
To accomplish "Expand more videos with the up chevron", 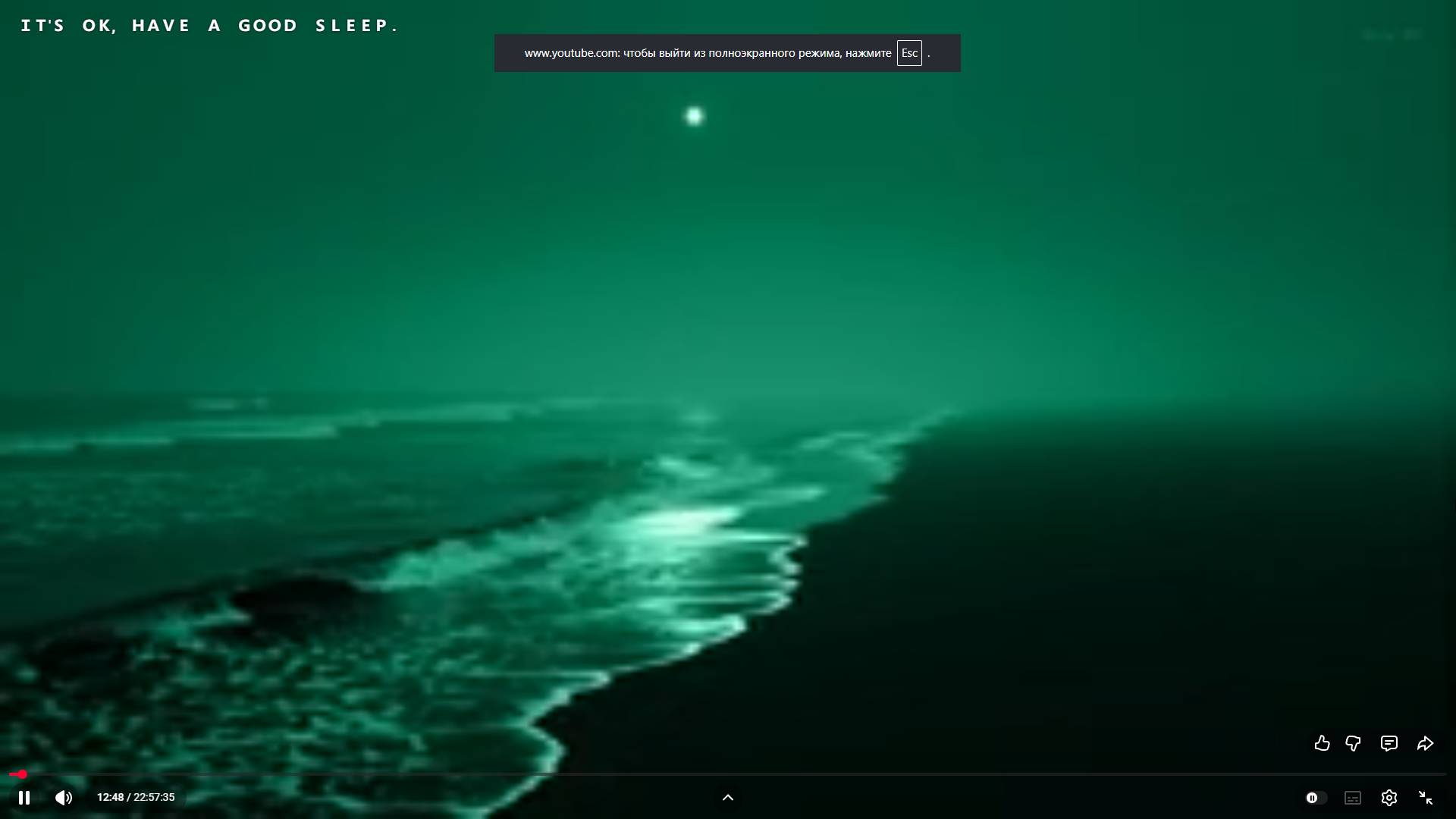I will [728, 797].
